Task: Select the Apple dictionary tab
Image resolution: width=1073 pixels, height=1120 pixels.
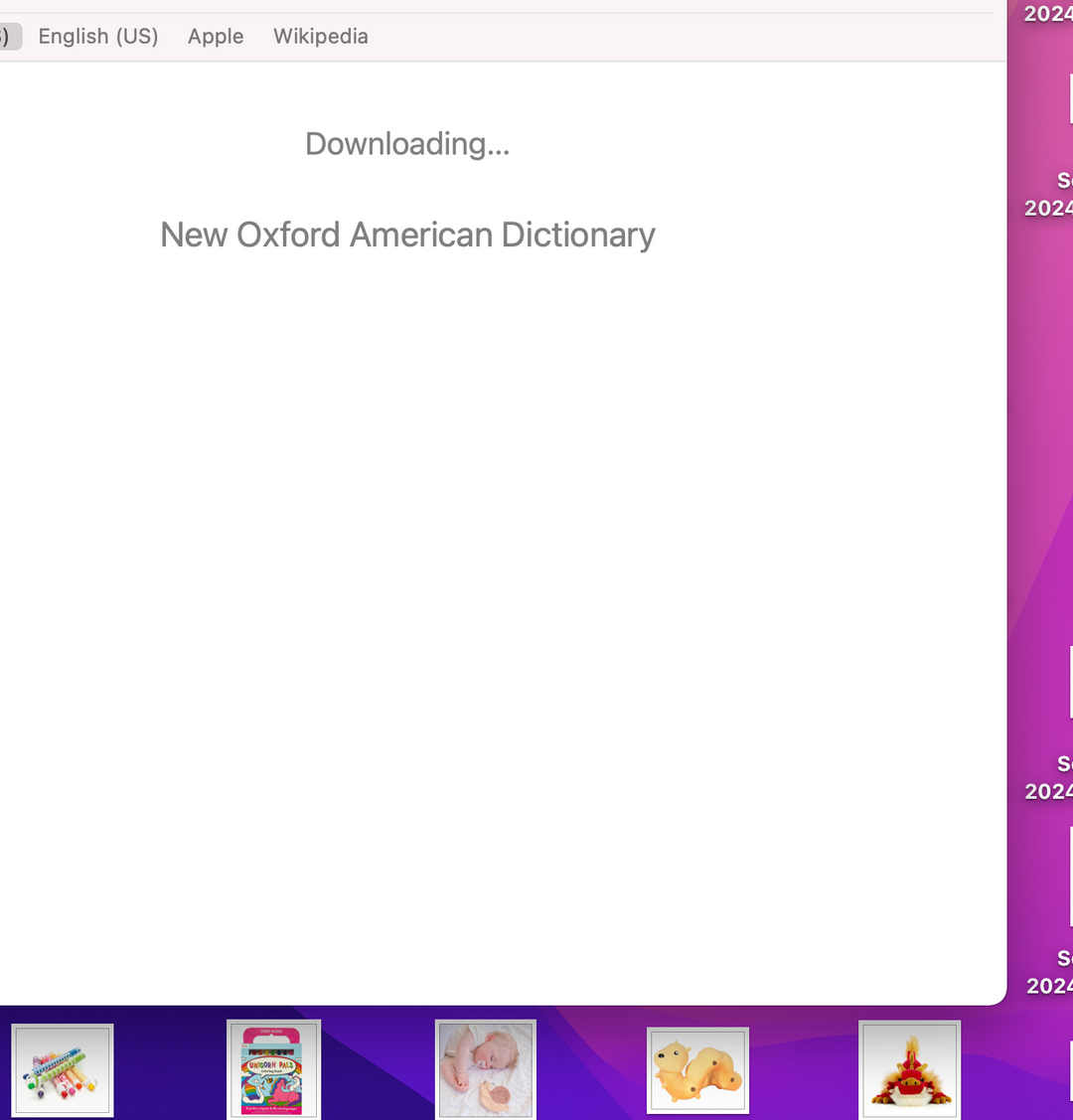Action: tap(216, 37)
